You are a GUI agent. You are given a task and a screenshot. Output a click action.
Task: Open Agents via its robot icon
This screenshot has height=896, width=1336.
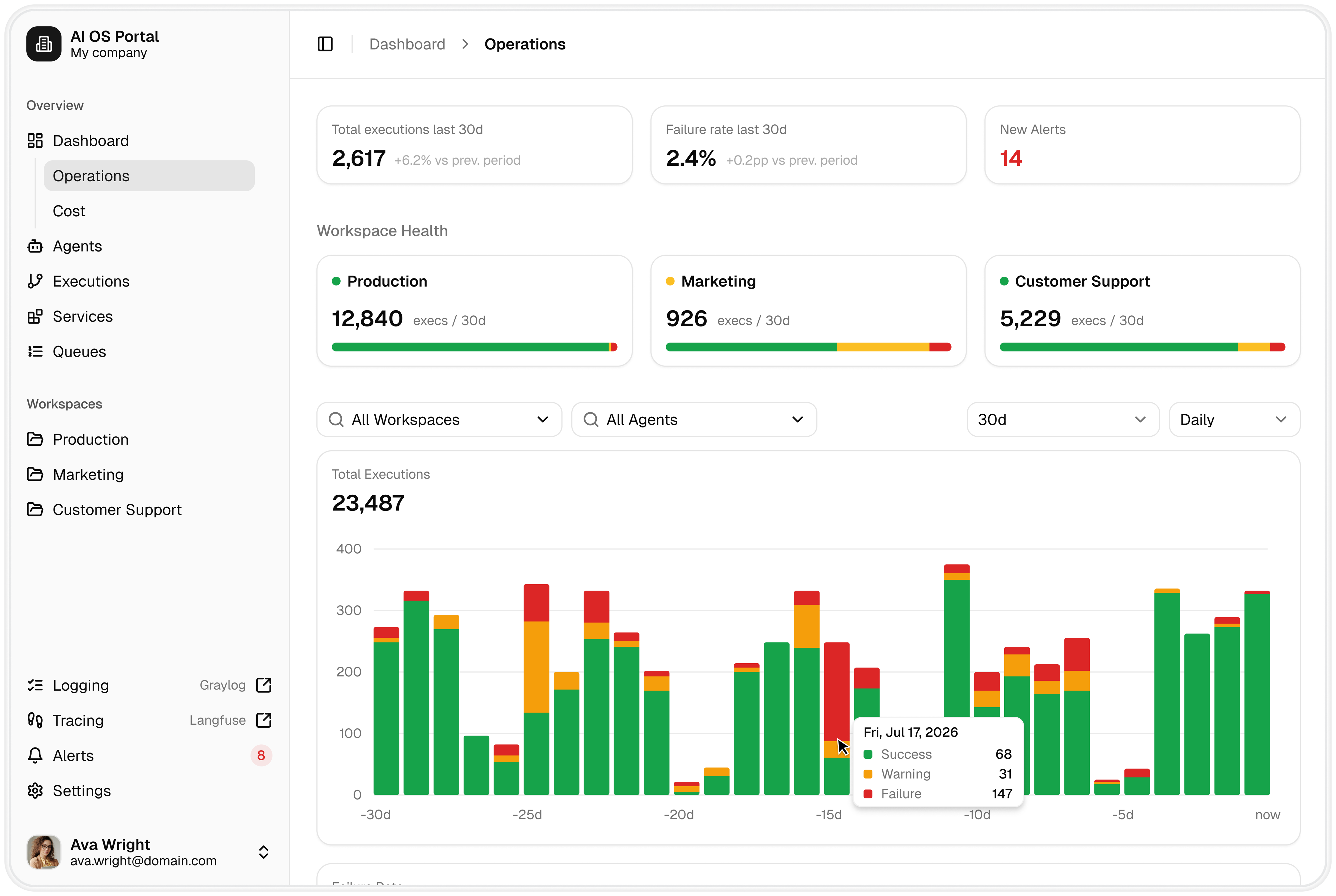click(35, 246)
